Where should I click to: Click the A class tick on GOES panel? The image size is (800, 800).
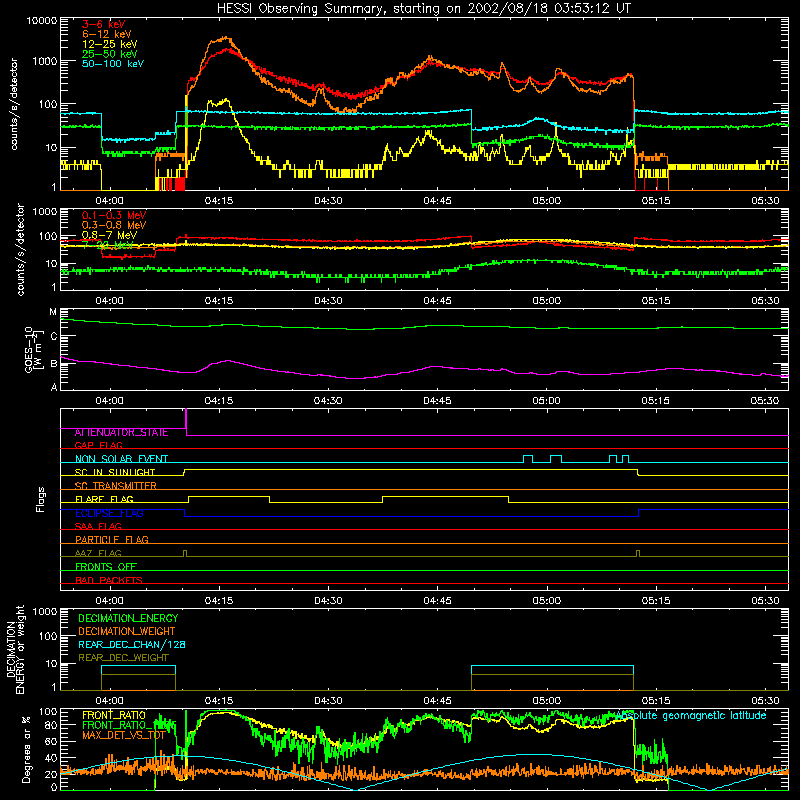coord(54,387)
